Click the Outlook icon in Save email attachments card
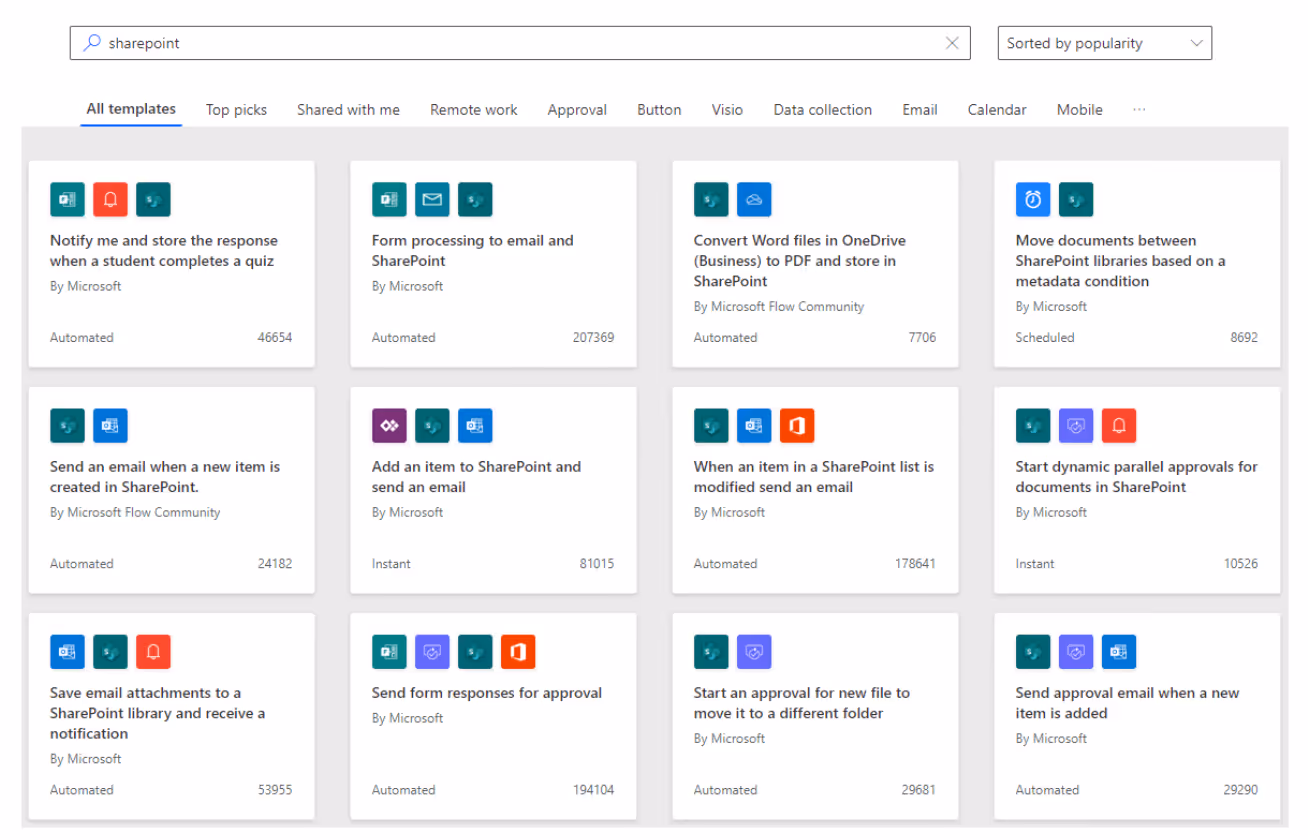 67,651
